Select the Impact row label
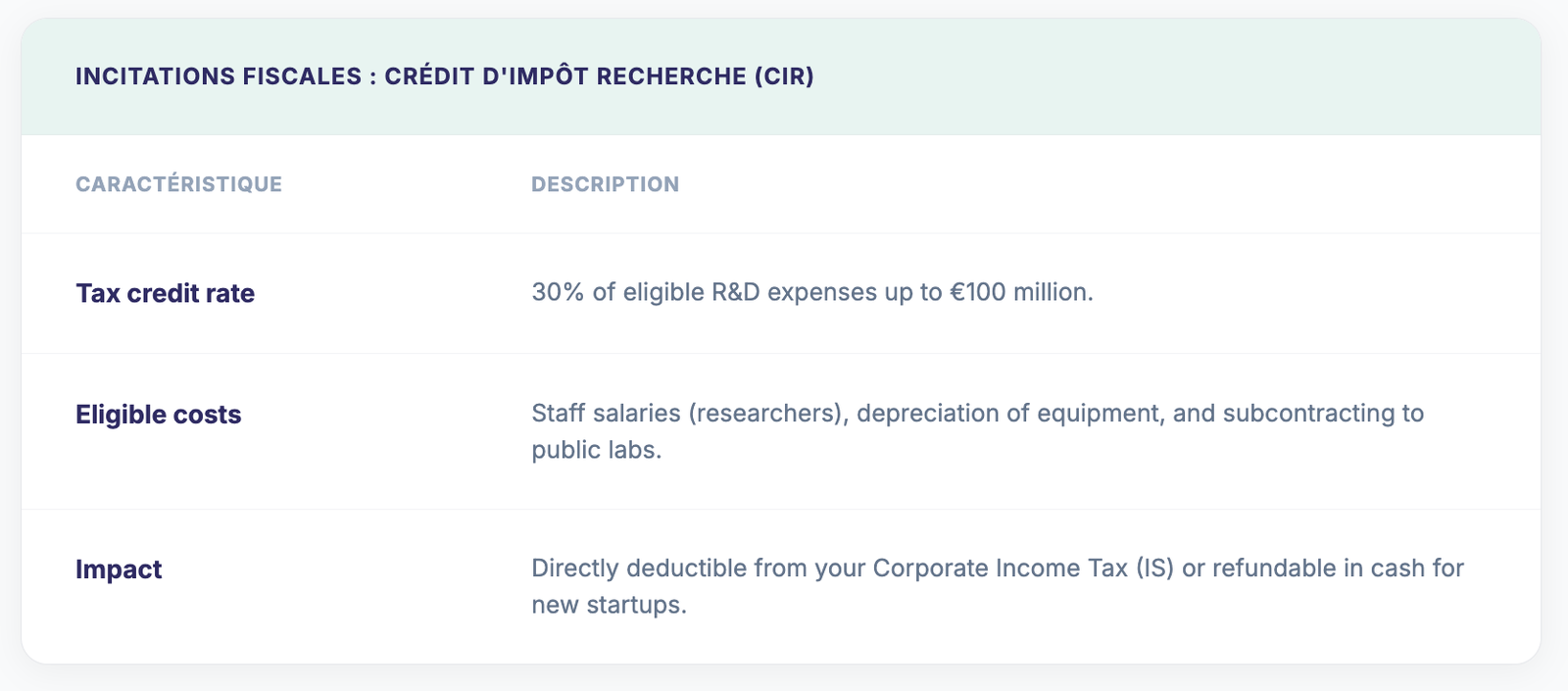The height and width of the screenshot is (691, 1568). click(x=119, y=569)
